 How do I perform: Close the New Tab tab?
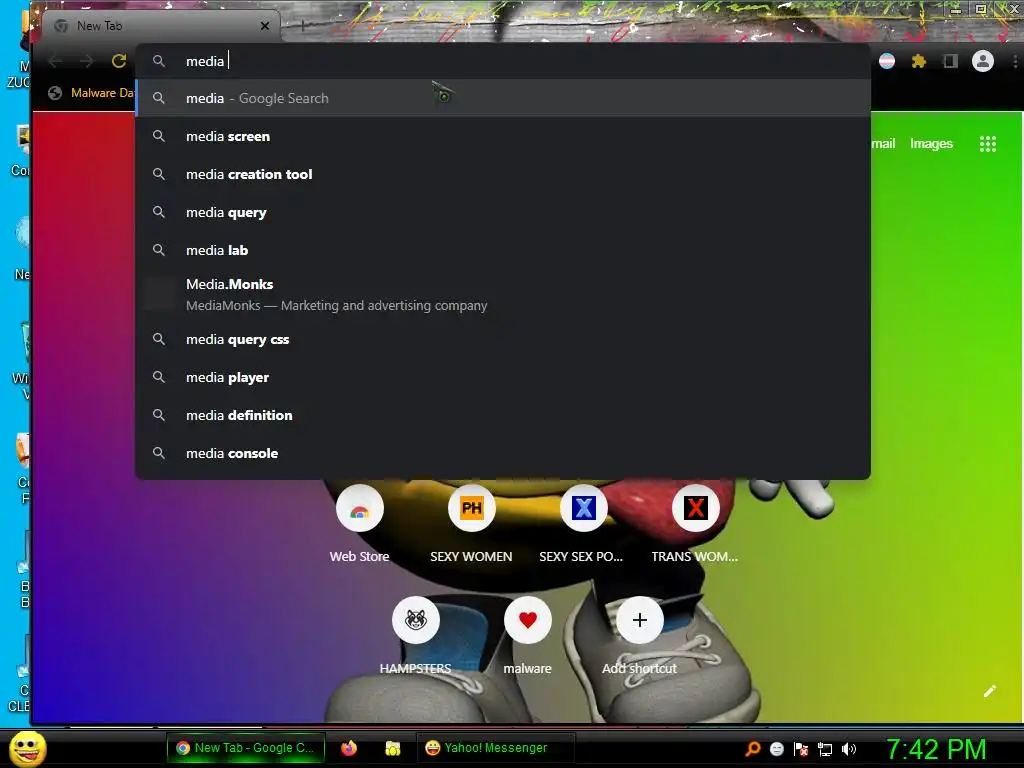pos(264,26)
